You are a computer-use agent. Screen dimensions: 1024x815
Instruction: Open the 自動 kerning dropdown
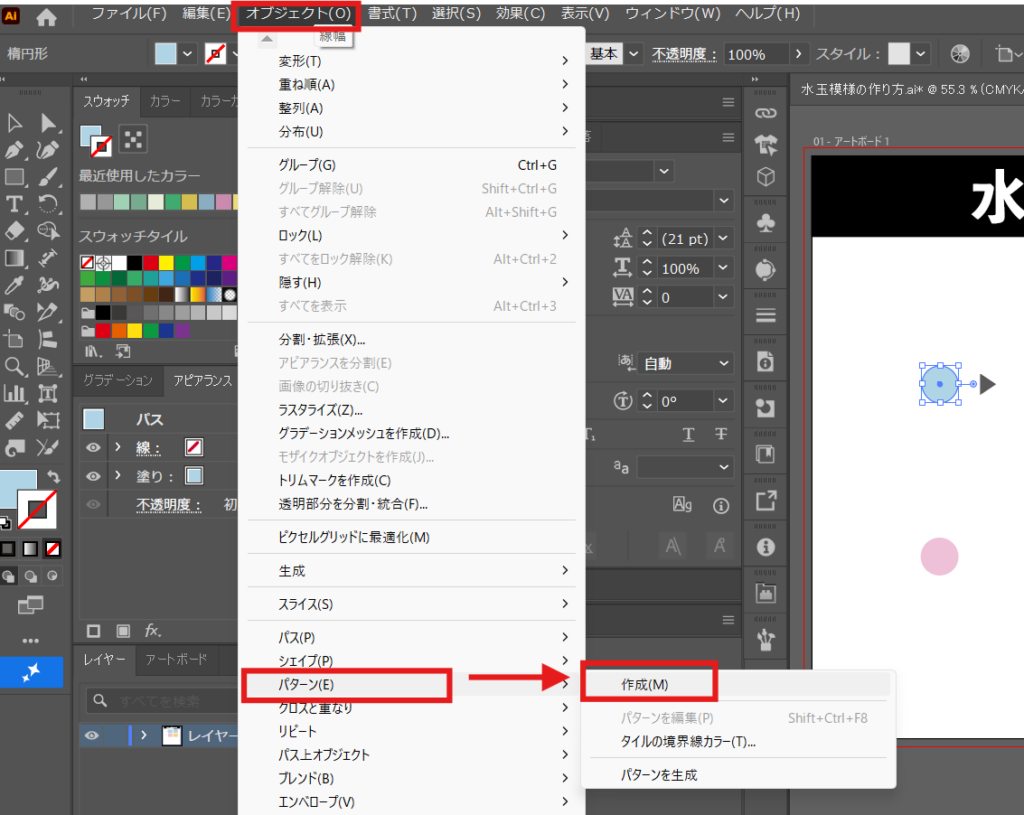point(686,364)
